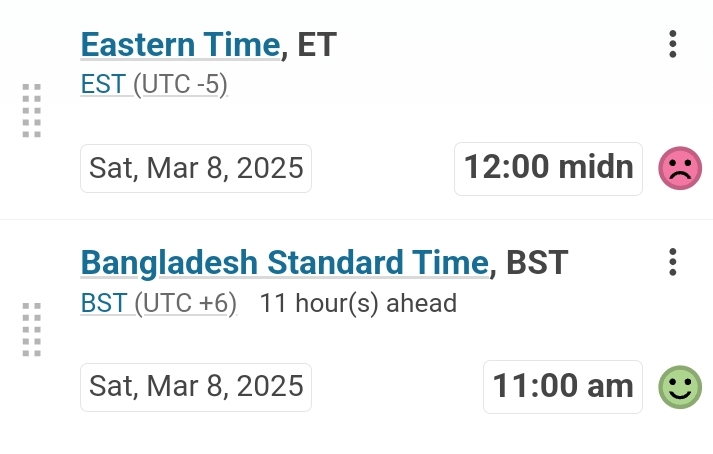Select the 11:00 am time field
713x454 pixels.
coord(563,387)
